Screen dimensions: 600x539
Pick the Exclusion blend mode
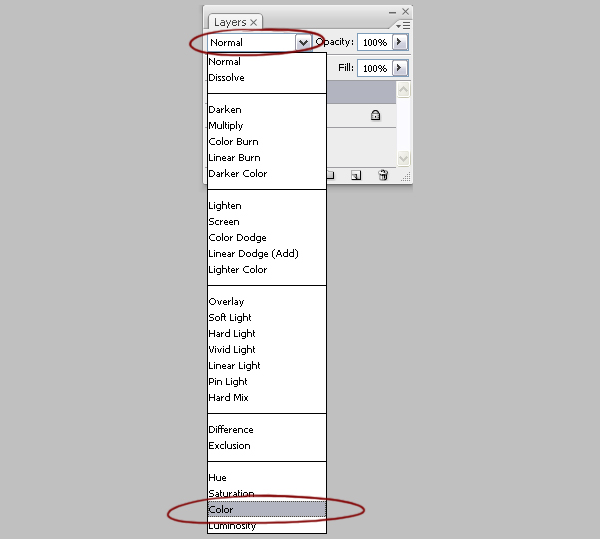point(267,446)
